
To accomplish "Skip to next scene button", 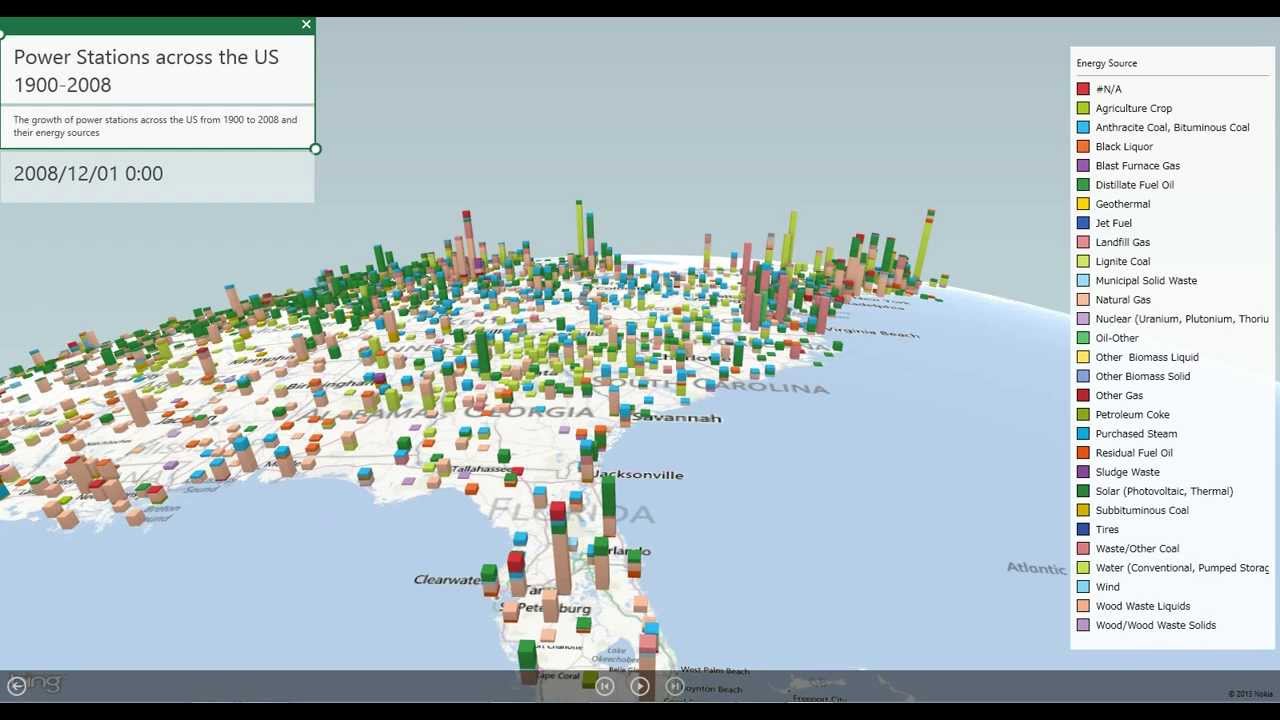I will (x=675, y=686).
